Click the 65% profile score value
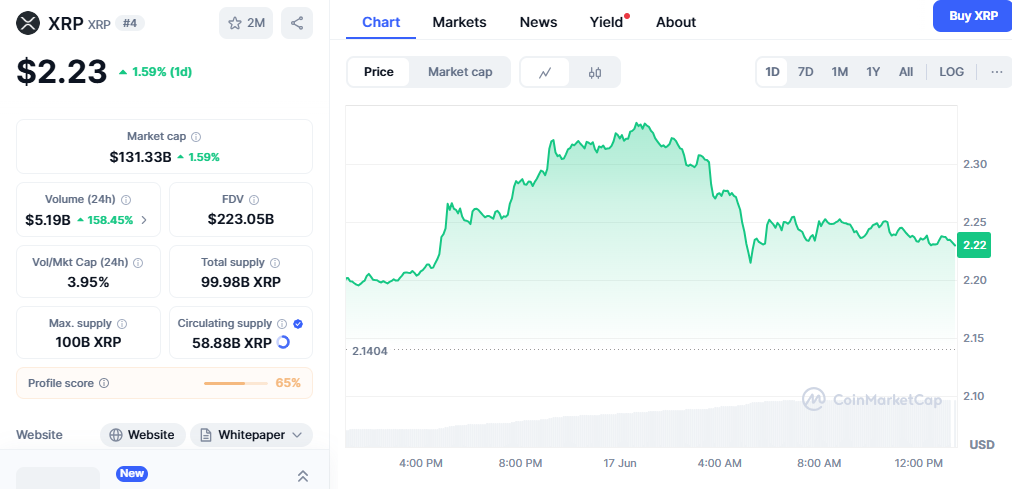The width and height of the screenshot is (1012, 489). 288,383
